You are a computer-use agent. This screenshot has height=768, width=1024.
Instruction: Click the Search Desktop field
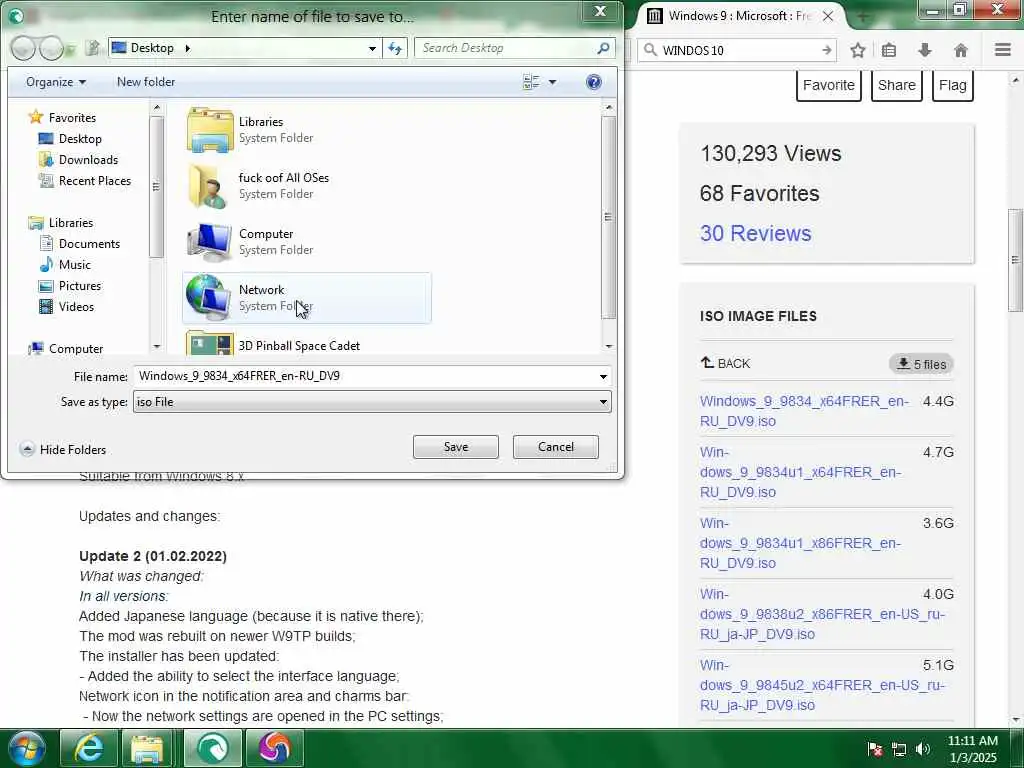point(506,48)
